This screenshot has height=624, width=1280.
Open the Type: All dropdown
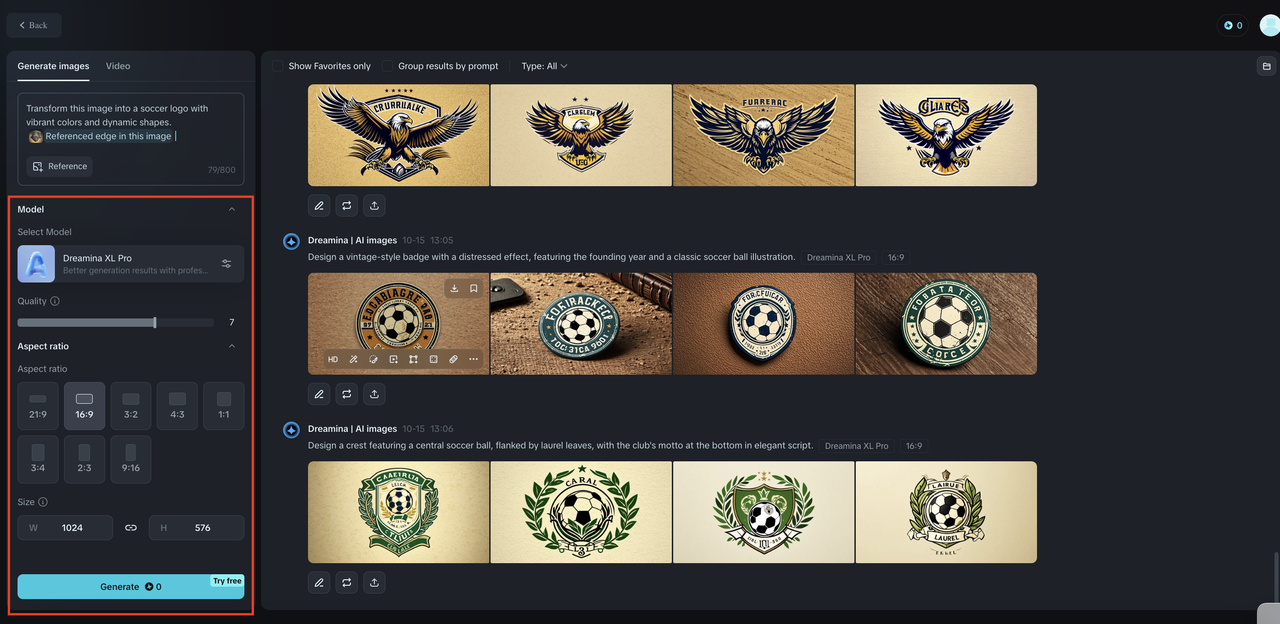click(x=544, y=66)
